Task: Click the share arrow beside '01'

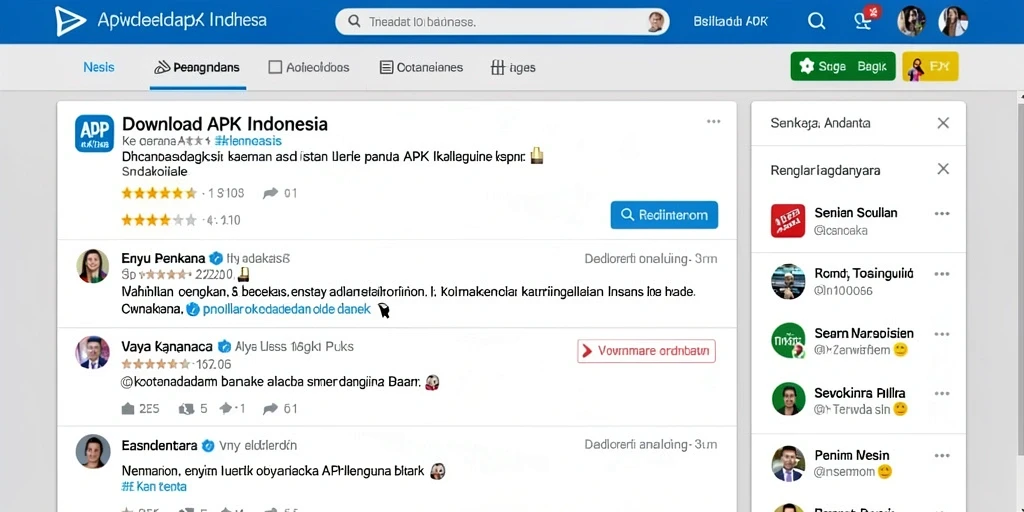Action: point(270,193)
